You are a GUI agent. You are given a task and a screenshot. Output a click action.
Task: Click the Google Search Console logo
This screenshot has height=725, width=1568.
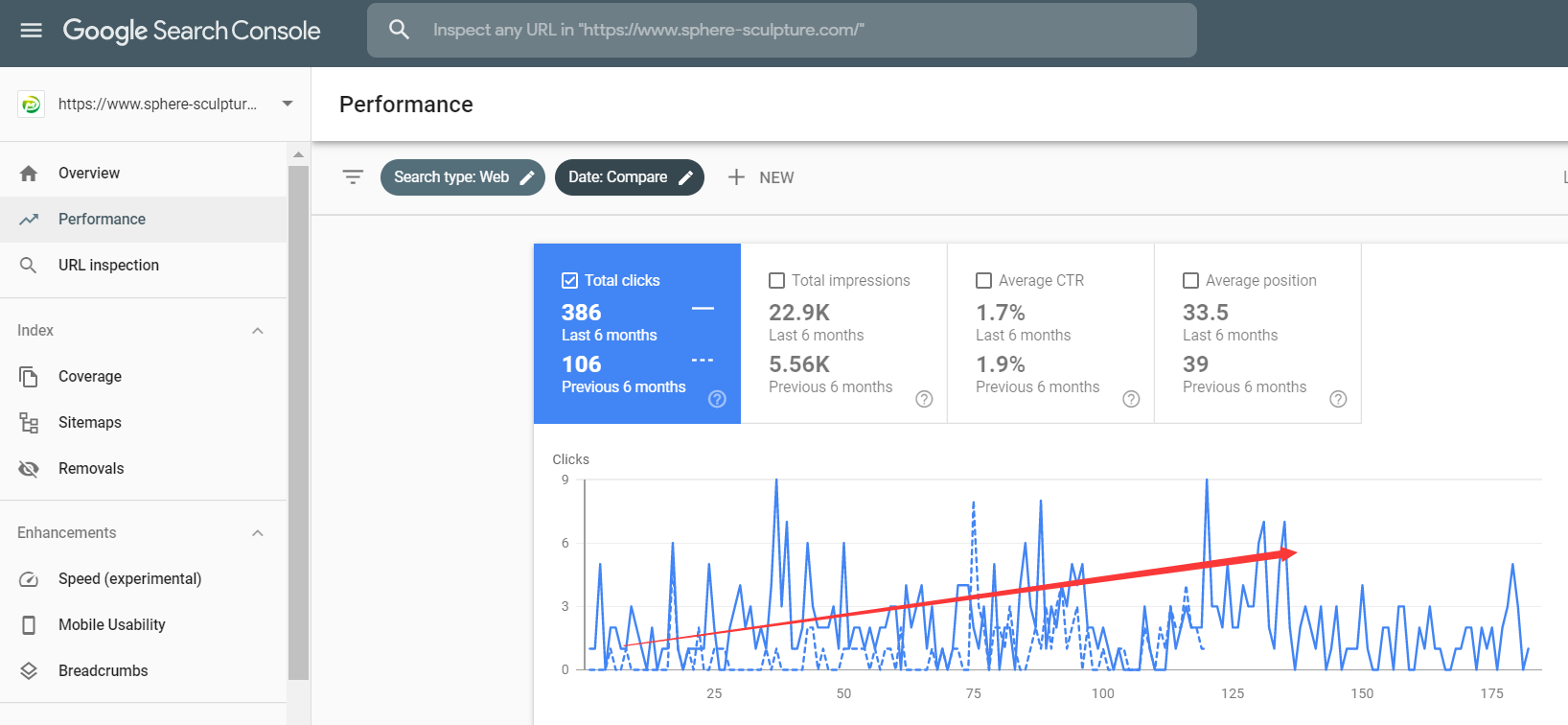pos(192,31)
